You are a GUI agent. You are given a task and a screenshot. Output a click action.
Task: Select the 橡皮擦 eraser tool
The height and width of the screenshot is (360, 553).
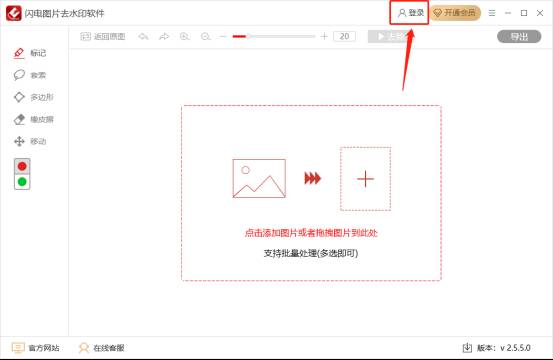point(33,120)
